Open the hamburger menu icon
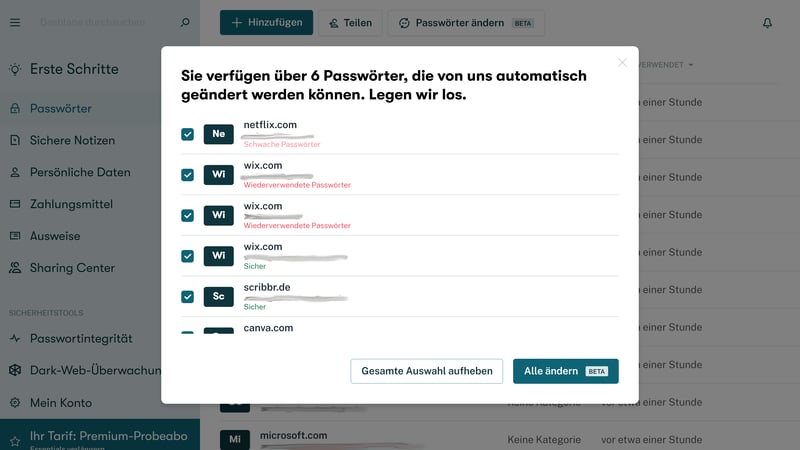This screenshot has height=450, width=800. (x=15, y=22)
